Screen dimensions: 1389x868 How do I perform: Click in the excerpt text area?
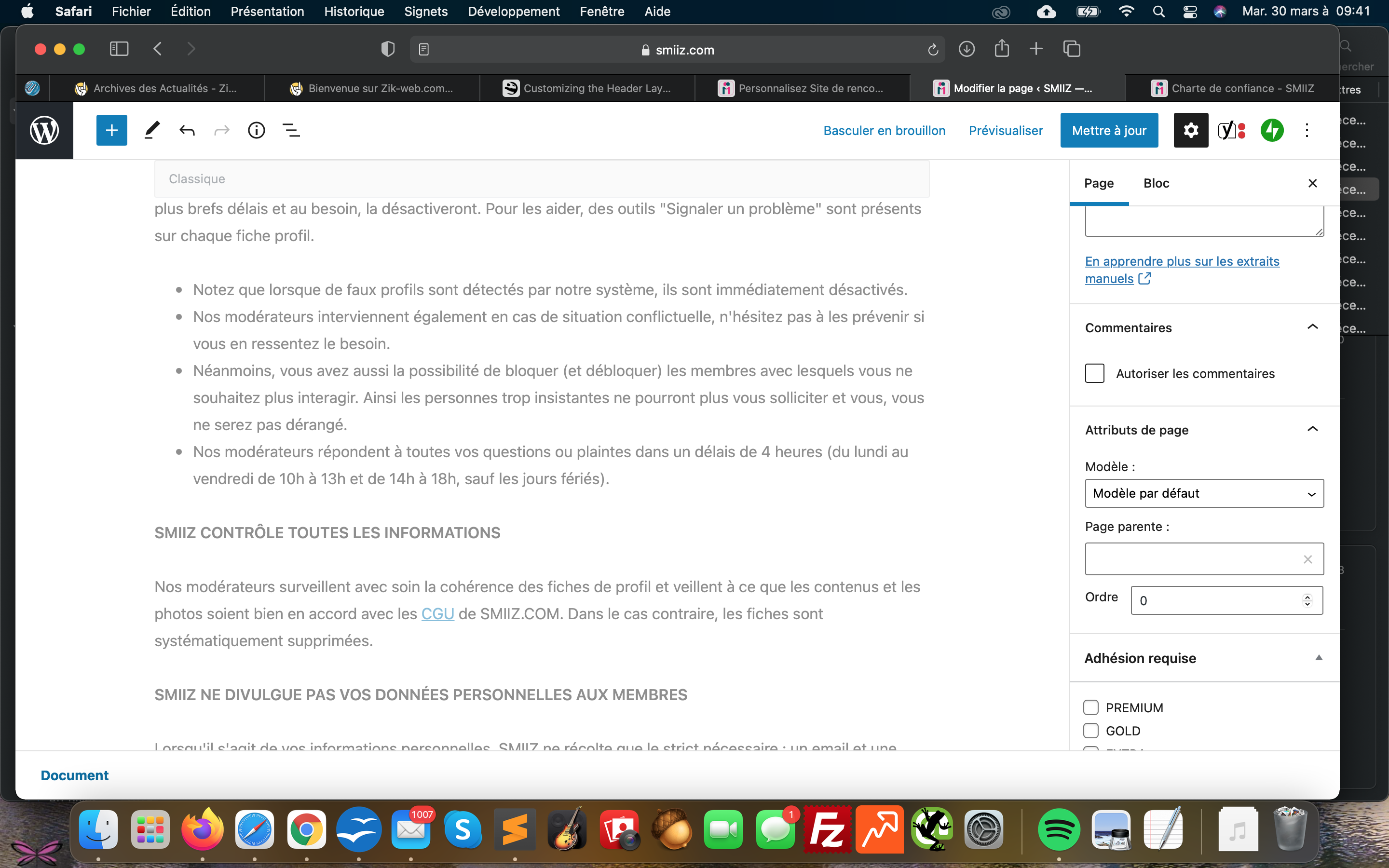tap(1204, 222)
